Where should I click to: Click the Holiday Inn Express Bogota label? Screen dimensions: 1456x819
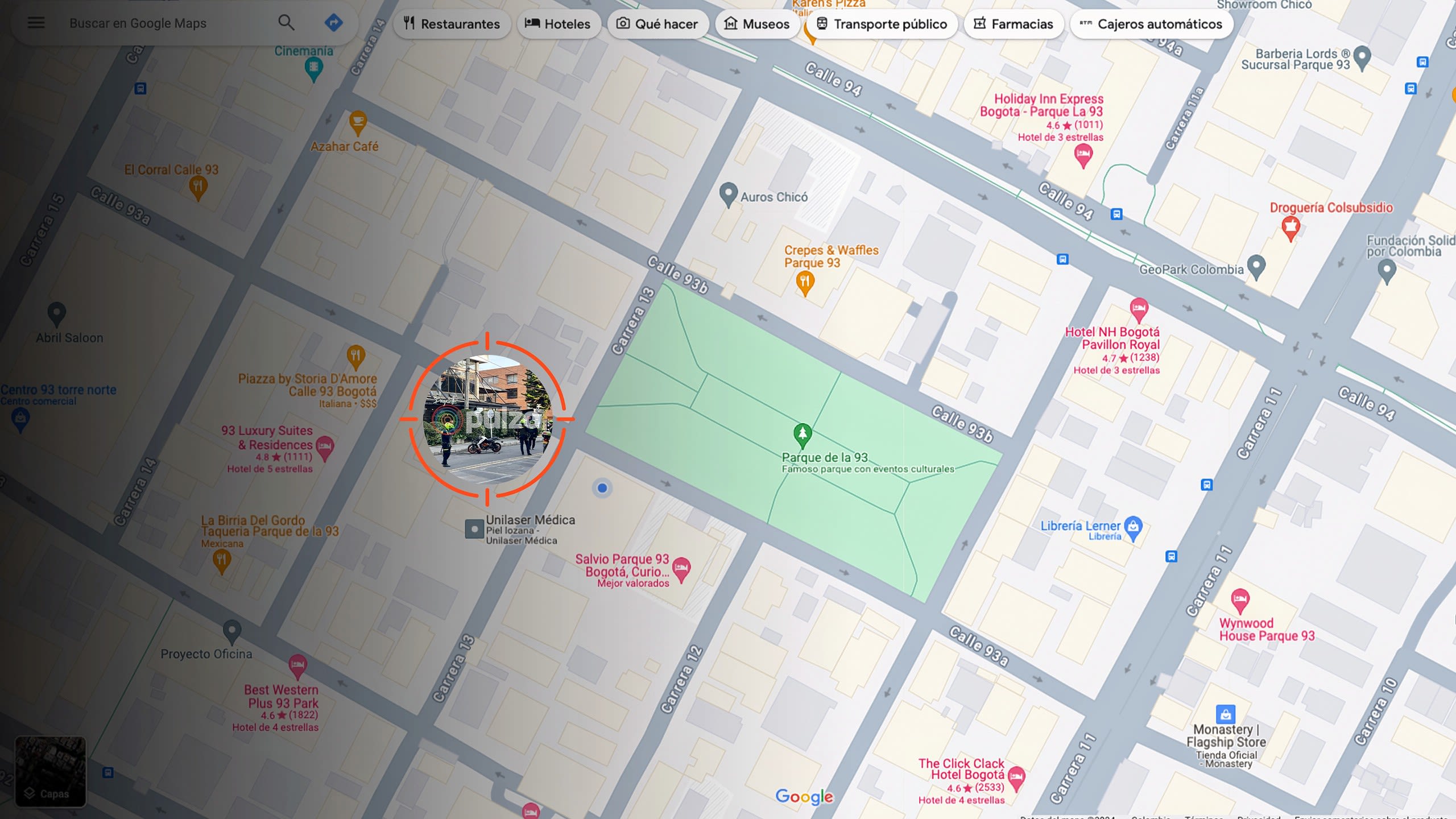coord(1042,105)
